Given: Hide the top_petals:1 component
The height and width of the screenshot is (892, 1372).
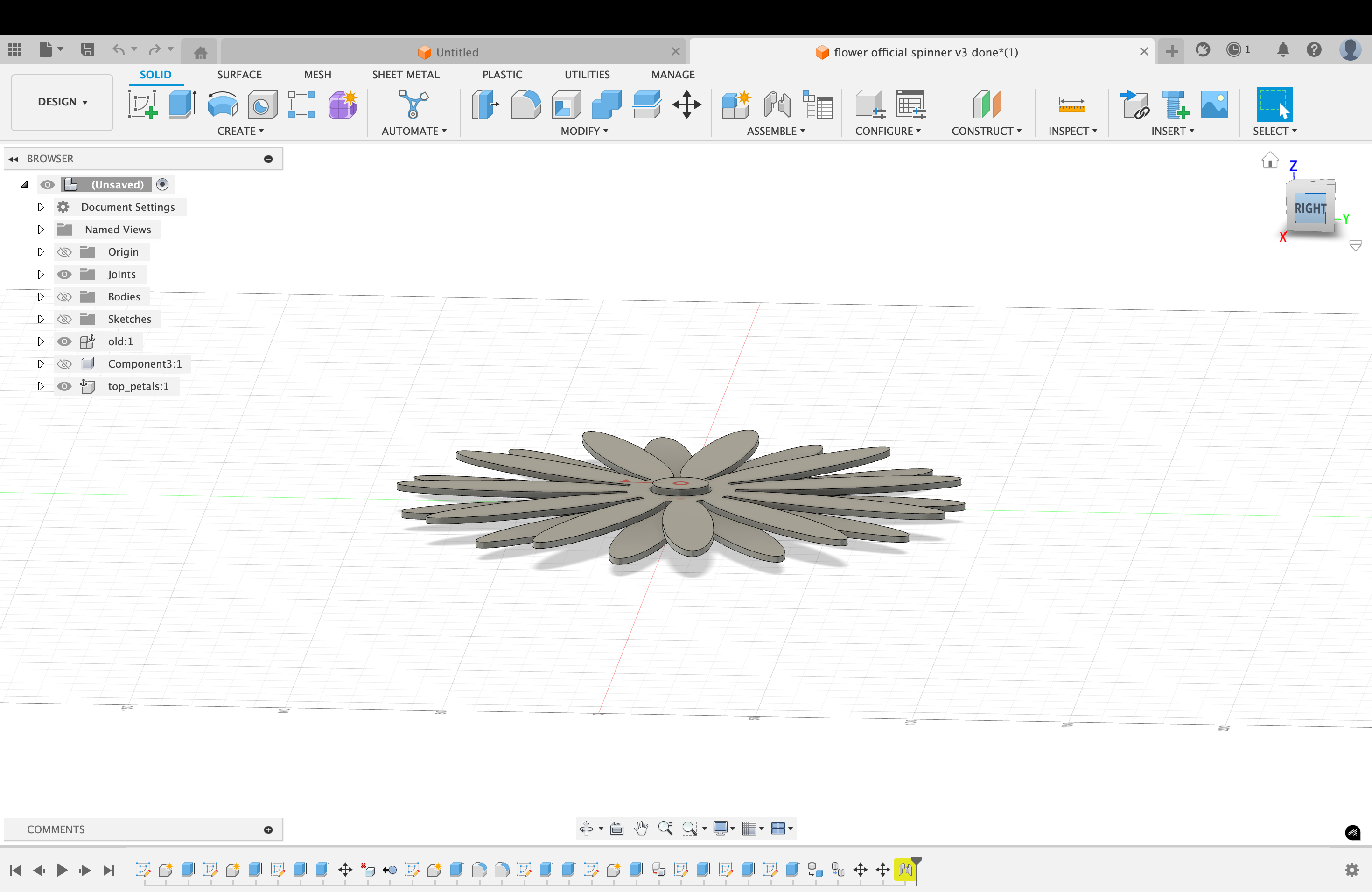Looking at the screenshot, I should pos(64,386).
